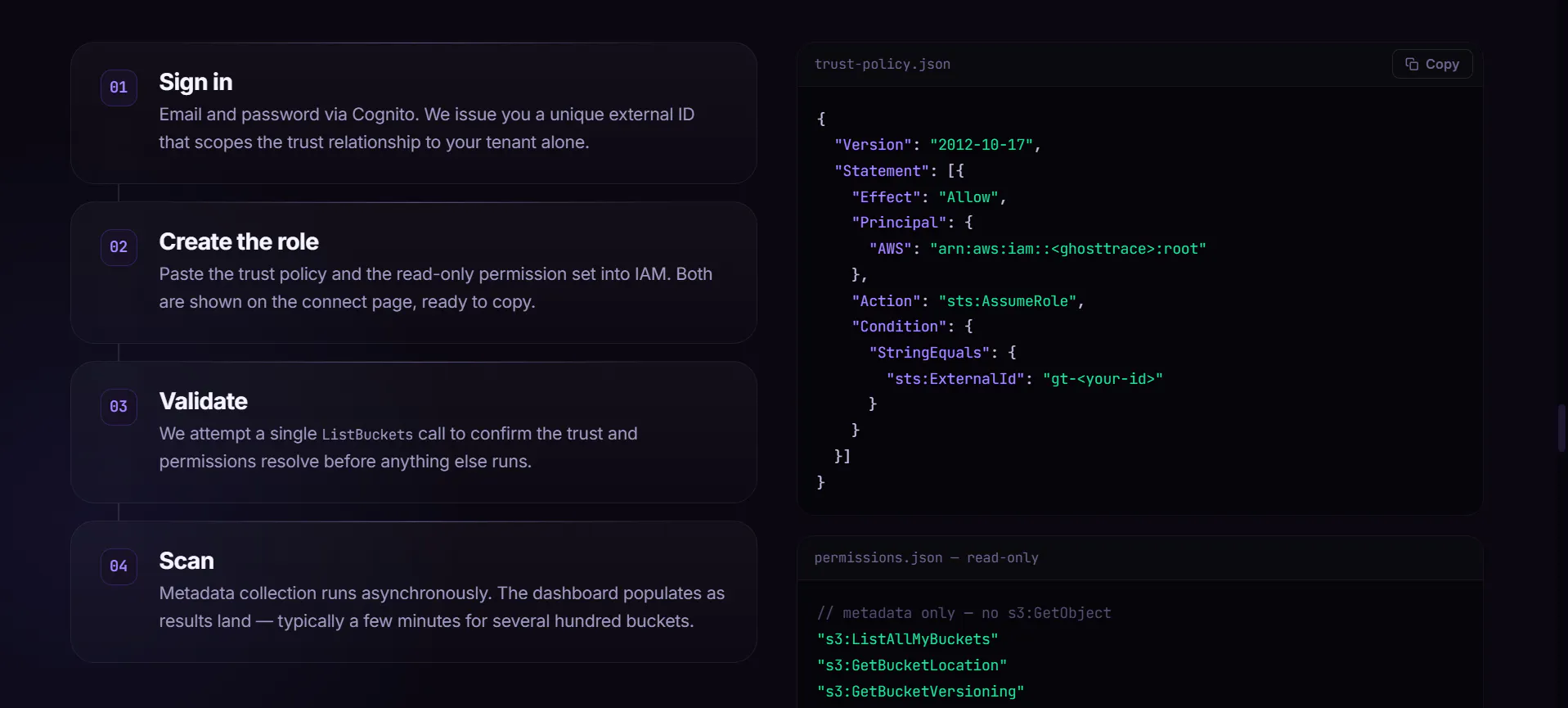1568x708 pixels.
Task: Click the "StringEquals": { line
Action: click(942, 353)
